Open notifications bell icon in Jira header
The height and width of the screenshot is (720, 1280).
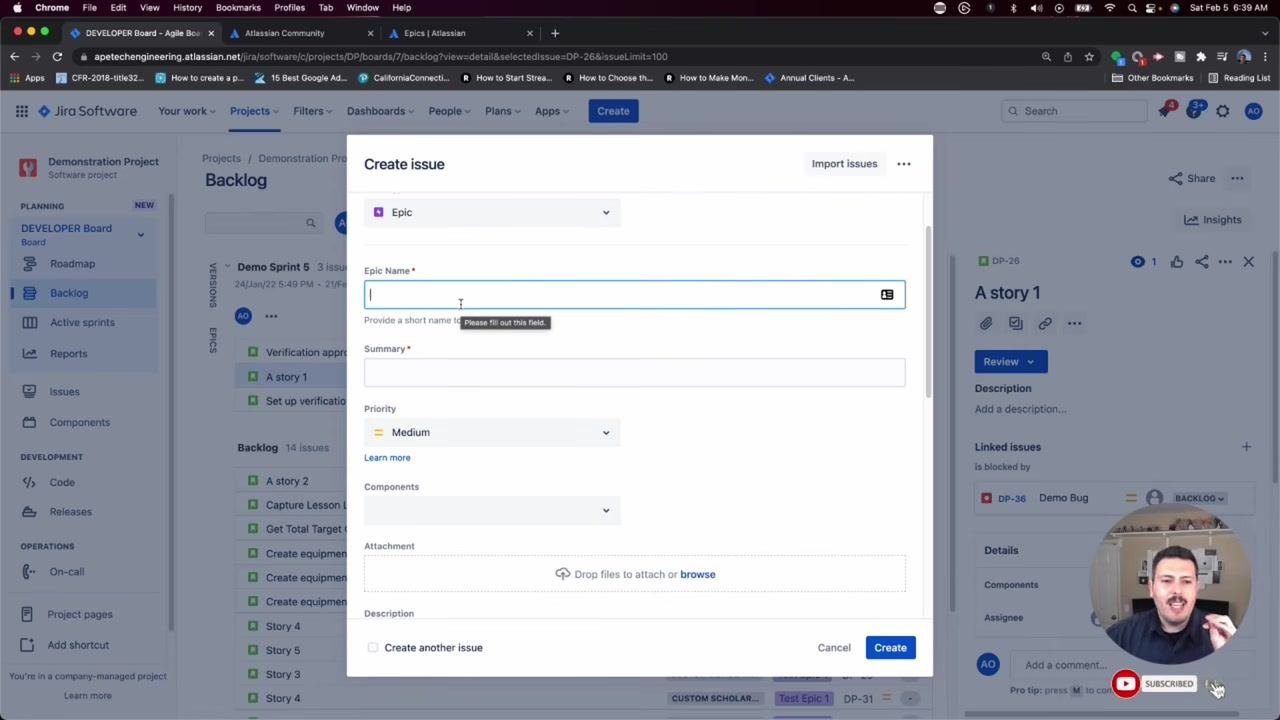(1165, 111)
